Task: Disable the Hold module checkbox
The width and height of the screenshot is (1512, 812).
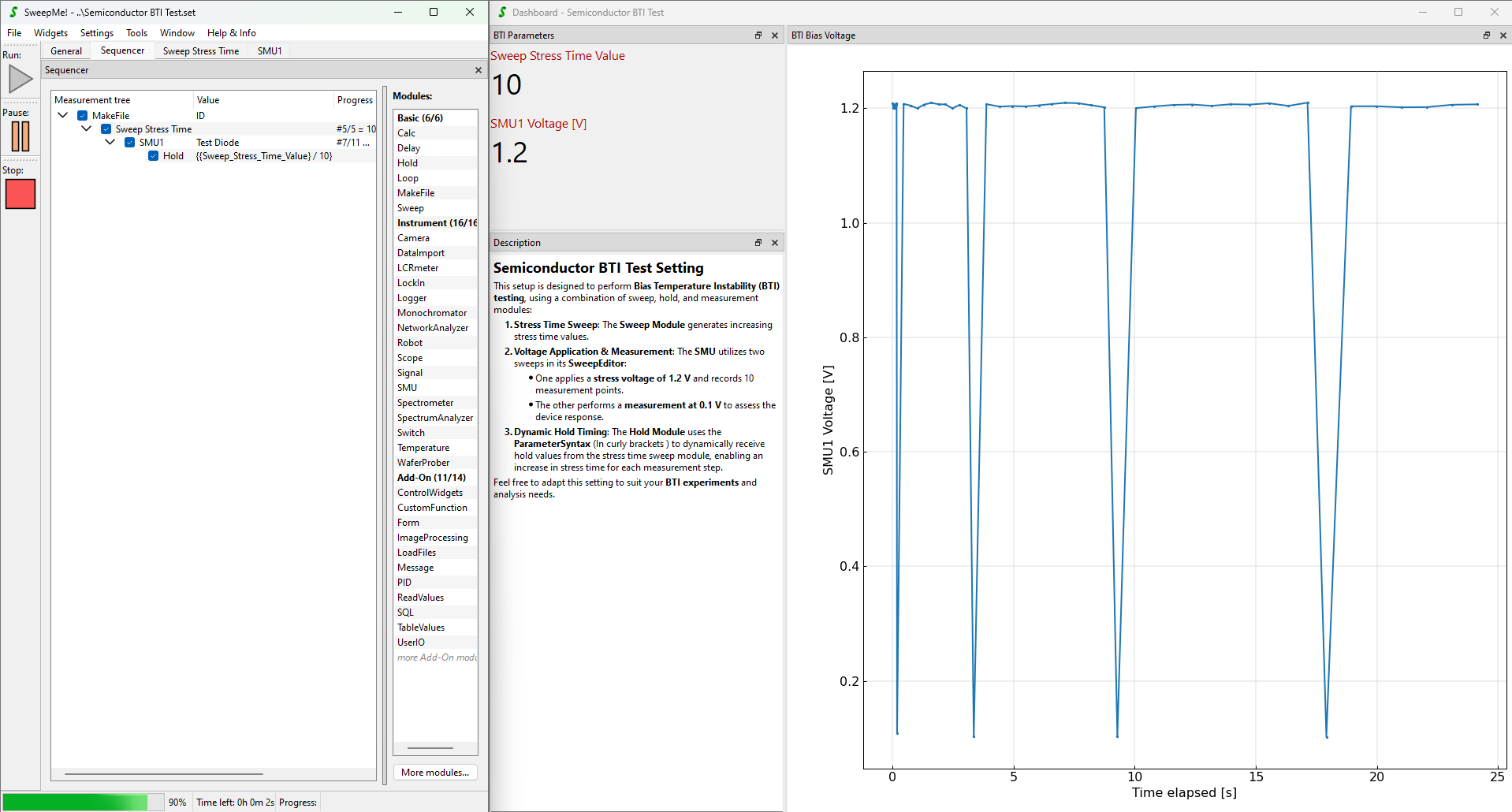Action: tap(154, 156)
